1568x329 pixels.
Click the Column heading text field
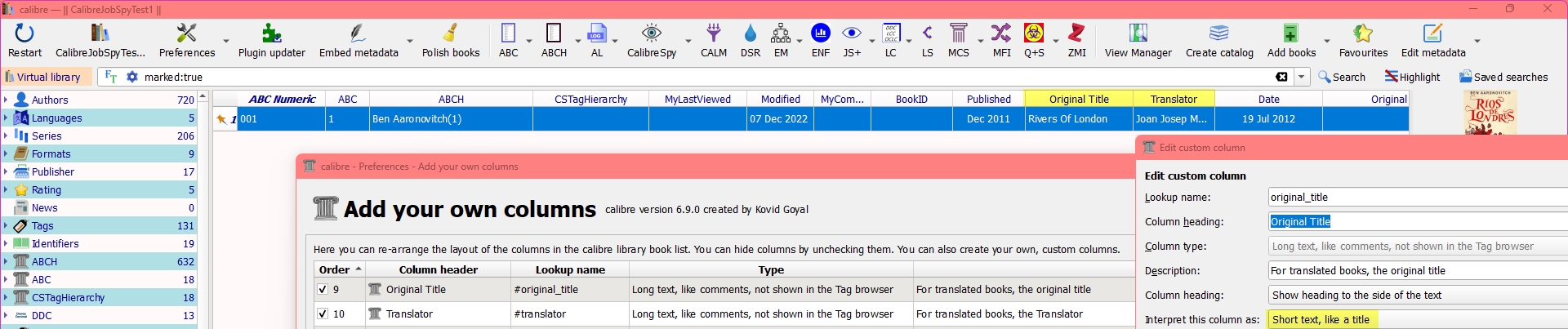(x=1418, y=222)
